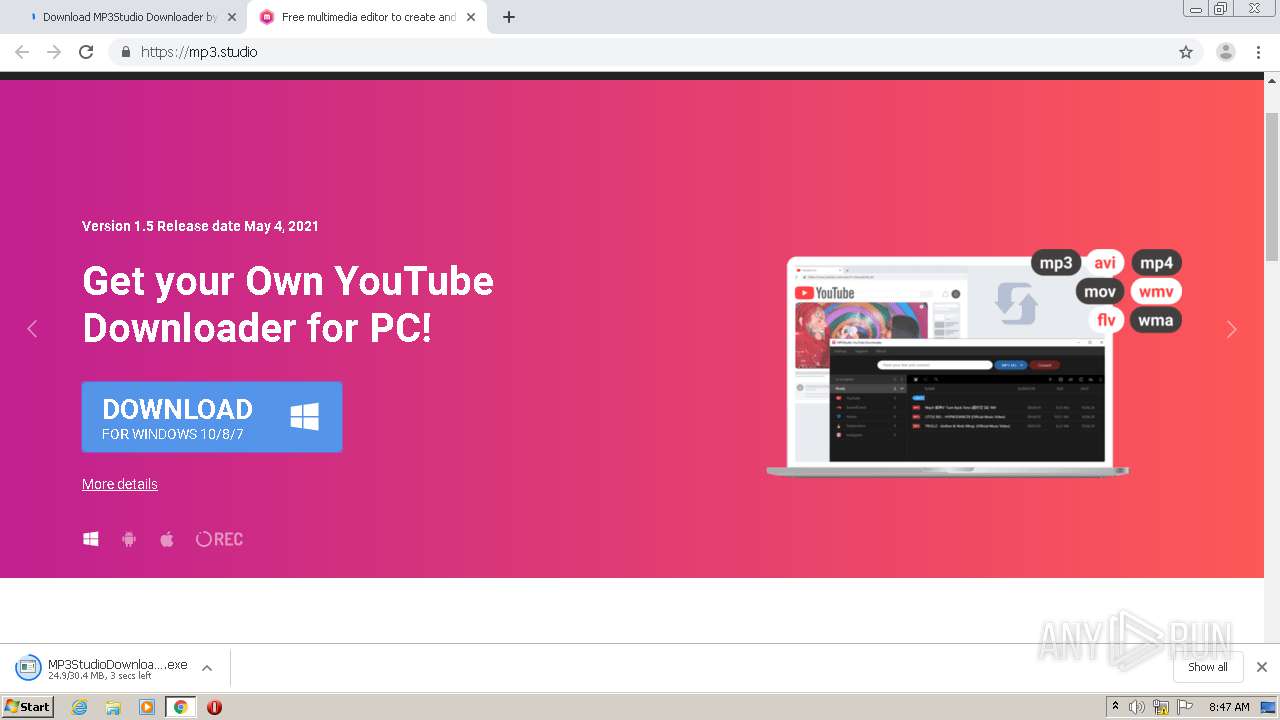Click the 8:47 AM clock

1229,707
